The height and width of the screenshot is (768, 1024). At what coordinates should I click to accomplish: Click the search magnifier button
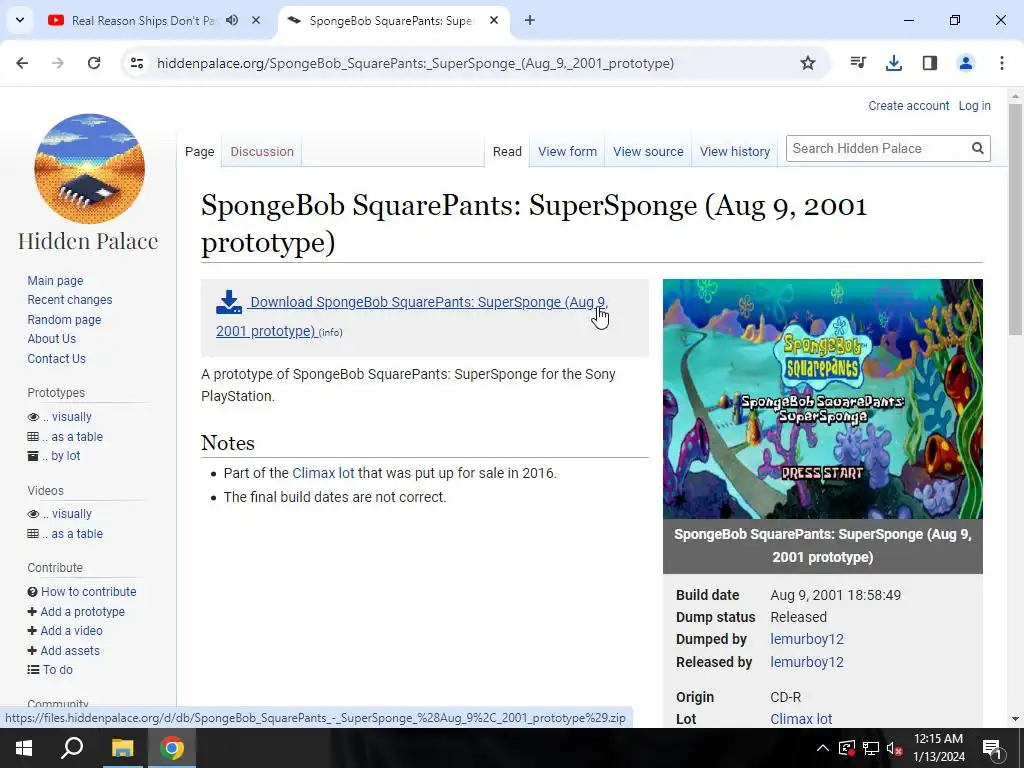[x=978, y=148]
